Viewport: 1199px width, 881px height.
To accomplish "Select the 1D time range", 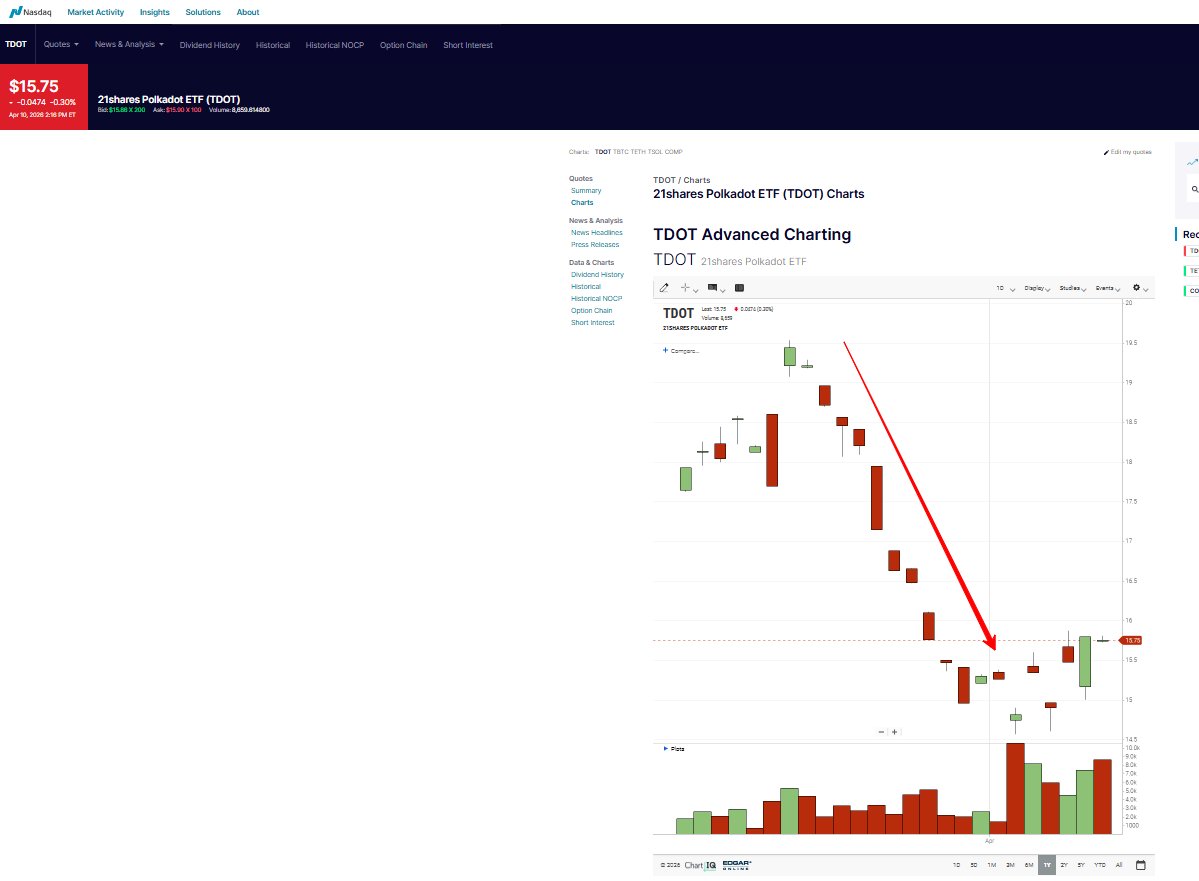I will coord(956,865).
